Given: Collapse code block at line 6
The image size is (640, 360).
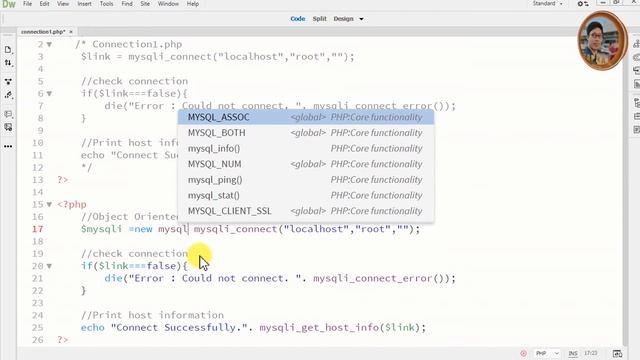Looking at the screenshot, I should tap(49, 93).
